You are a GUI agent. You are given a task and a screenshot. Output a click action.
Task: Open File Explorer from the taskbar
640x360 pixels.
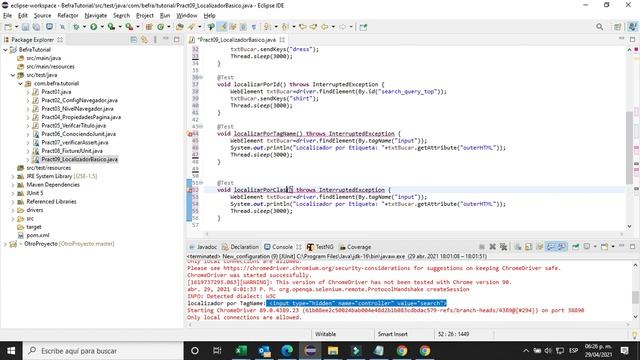point(333,351)
